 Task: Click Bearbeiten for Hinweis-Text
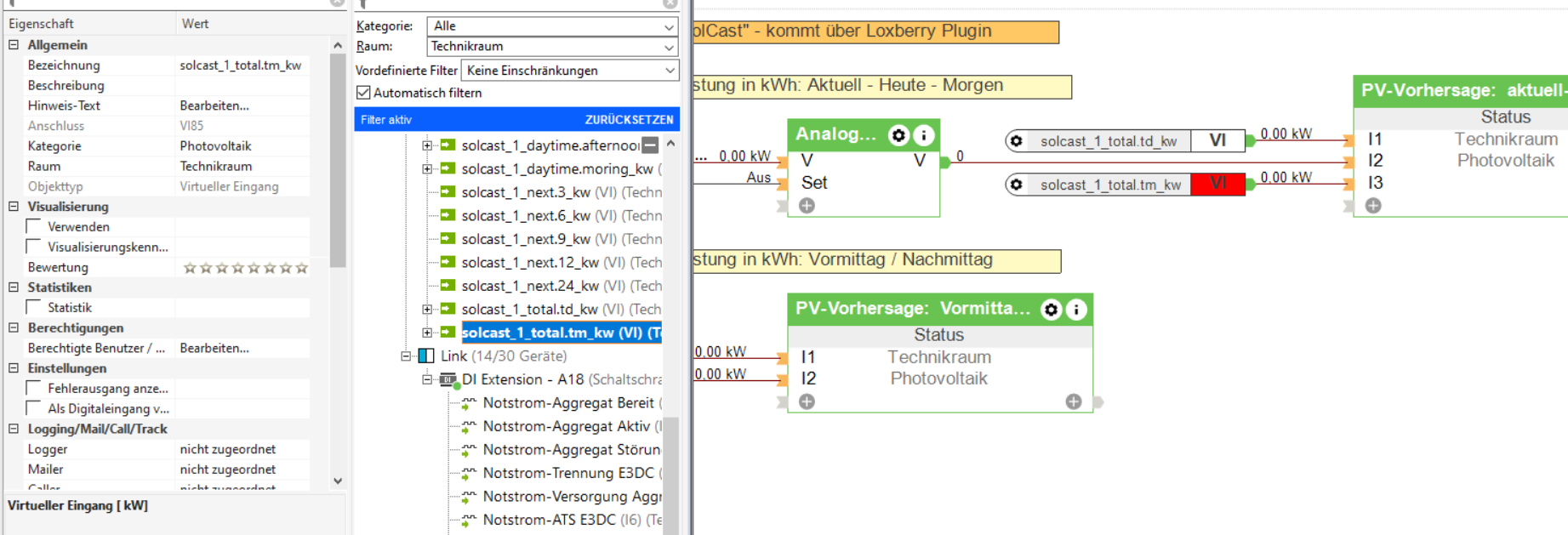coord(214,105)
